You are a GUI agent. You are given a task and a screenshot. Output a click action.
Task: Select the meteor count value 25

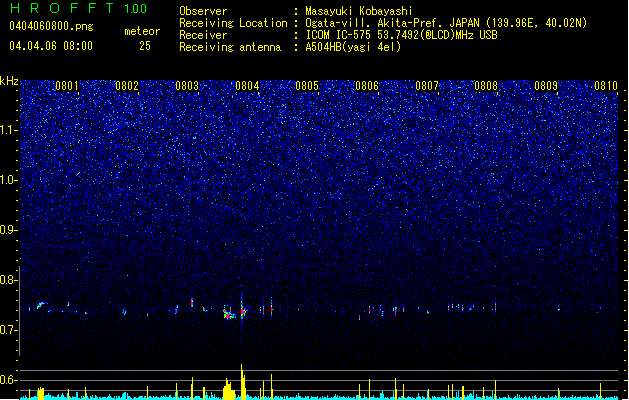145,46
